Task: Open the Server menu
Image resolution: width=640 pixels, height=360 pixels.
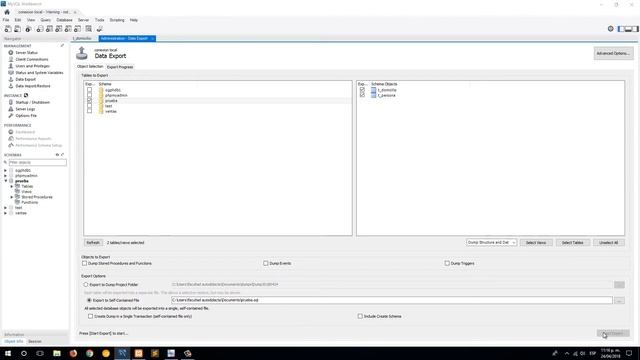Action: (83, 20)
